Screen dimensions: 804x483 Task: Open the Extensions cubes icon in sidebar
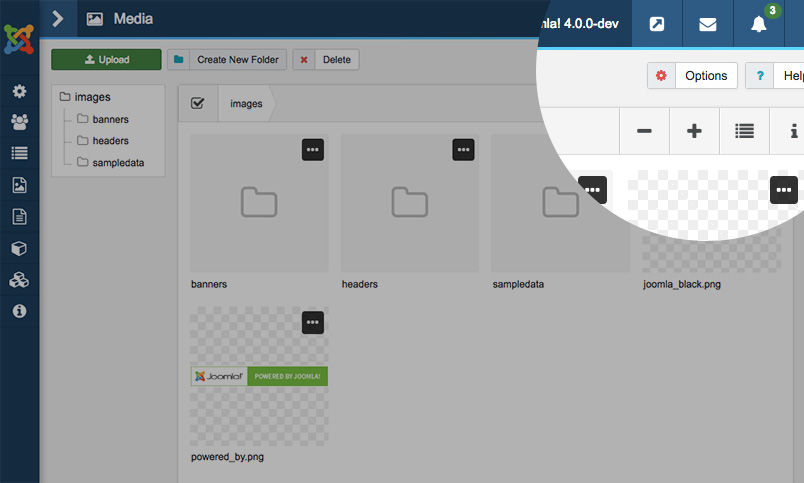(x=19, y=280)
